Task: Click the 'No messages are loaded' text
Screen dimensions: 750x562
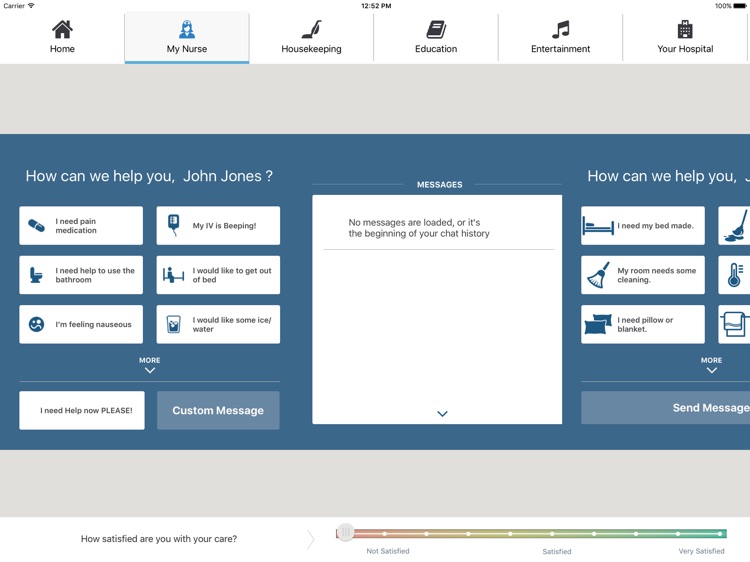Action: [x=419, y=228]
